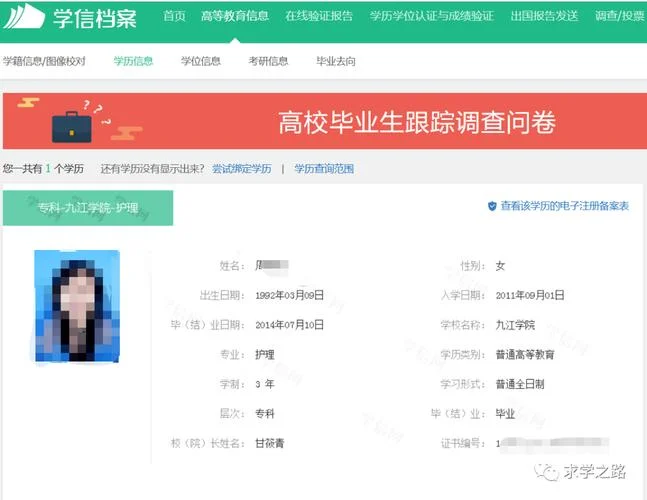647x500 pixels.
Task: Click the 您一共有 1 个学历 count text
Action: click(43, 169)
